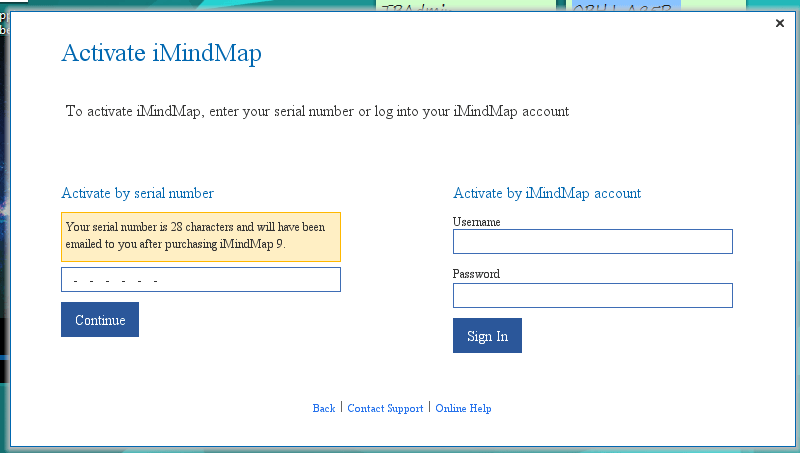Click the Activate iMindMap title heading
The width and height of the screenshot is (800, 453).
coord(161,53)
